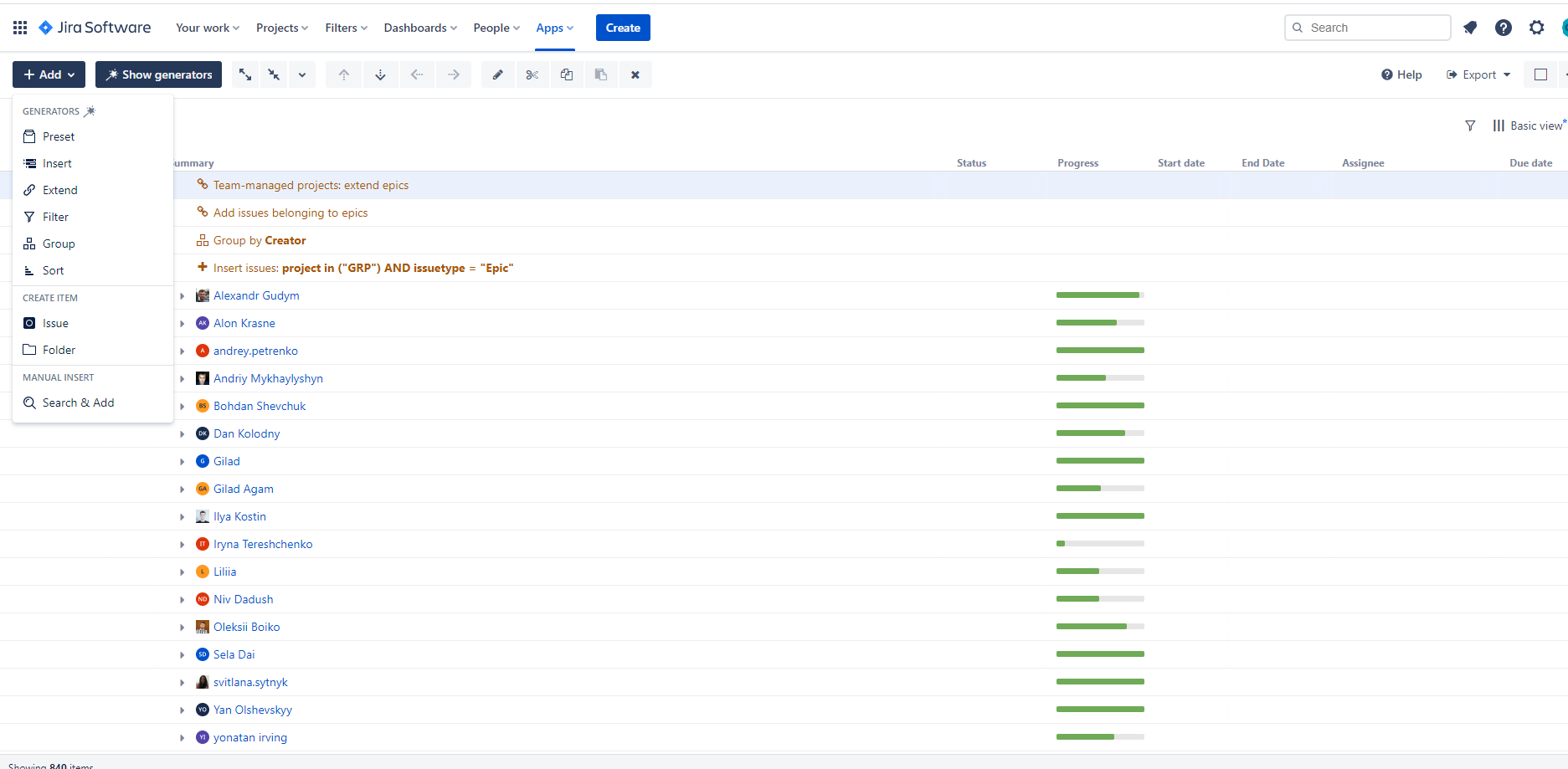The width and height of the screenshot is (1568, 769).
Task: Open the notifications megaphone icon
Action: click(1470, 28)
